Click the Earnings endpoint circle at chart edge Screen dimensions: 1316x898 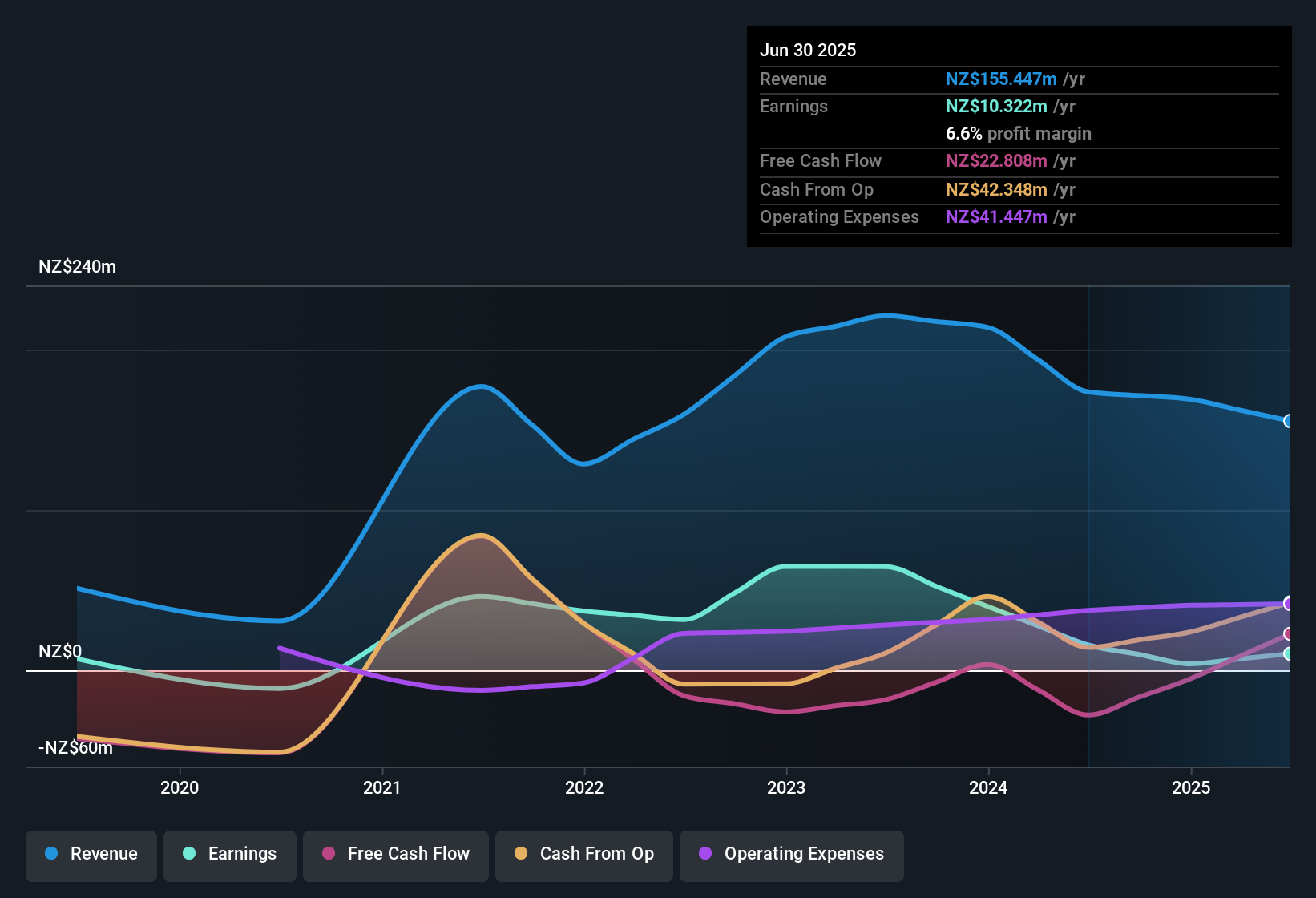pos(1289,655)
